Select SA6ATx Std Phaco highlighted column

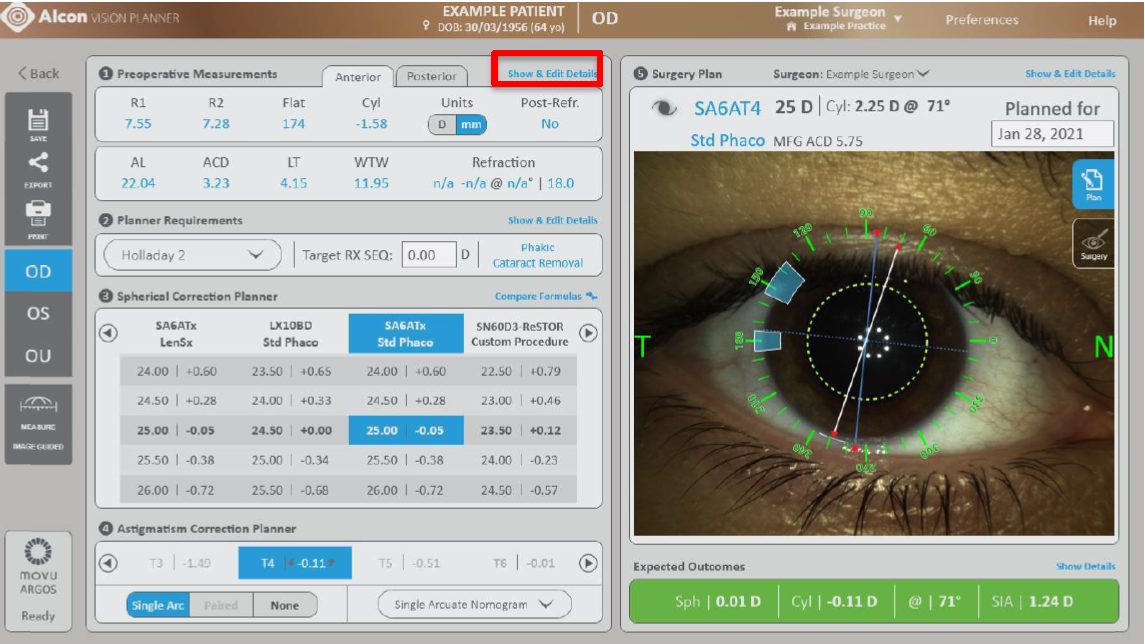(405, 334)
